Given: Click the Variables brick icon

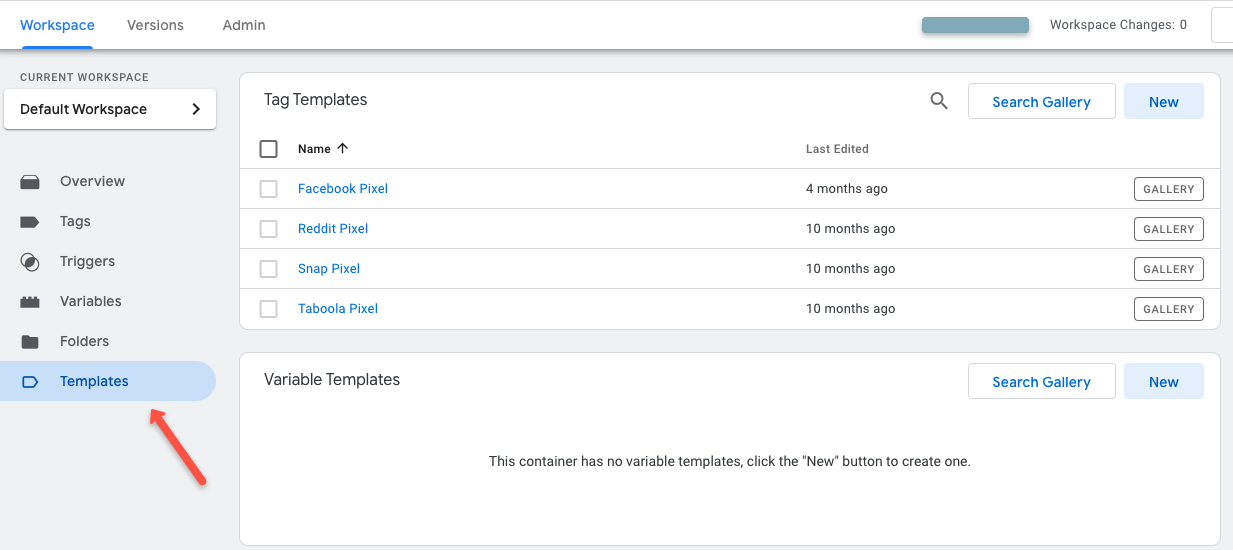Looking at the screenshot, I should [30, 301].
